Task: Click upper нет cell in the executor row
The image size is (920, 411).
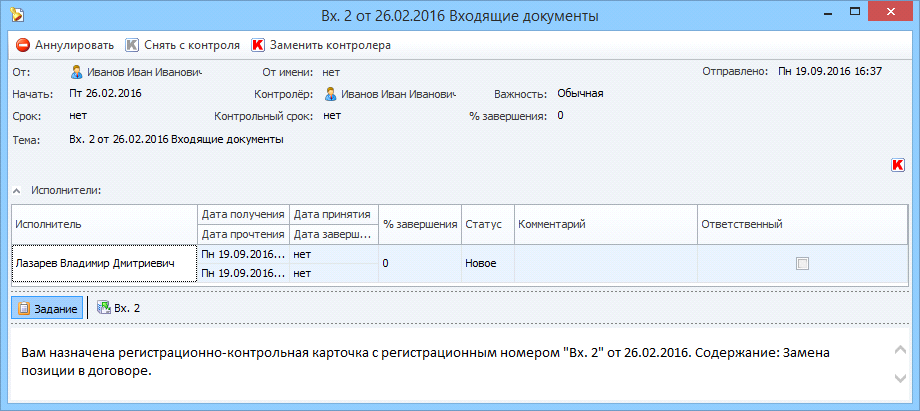Action: point(334,254)
